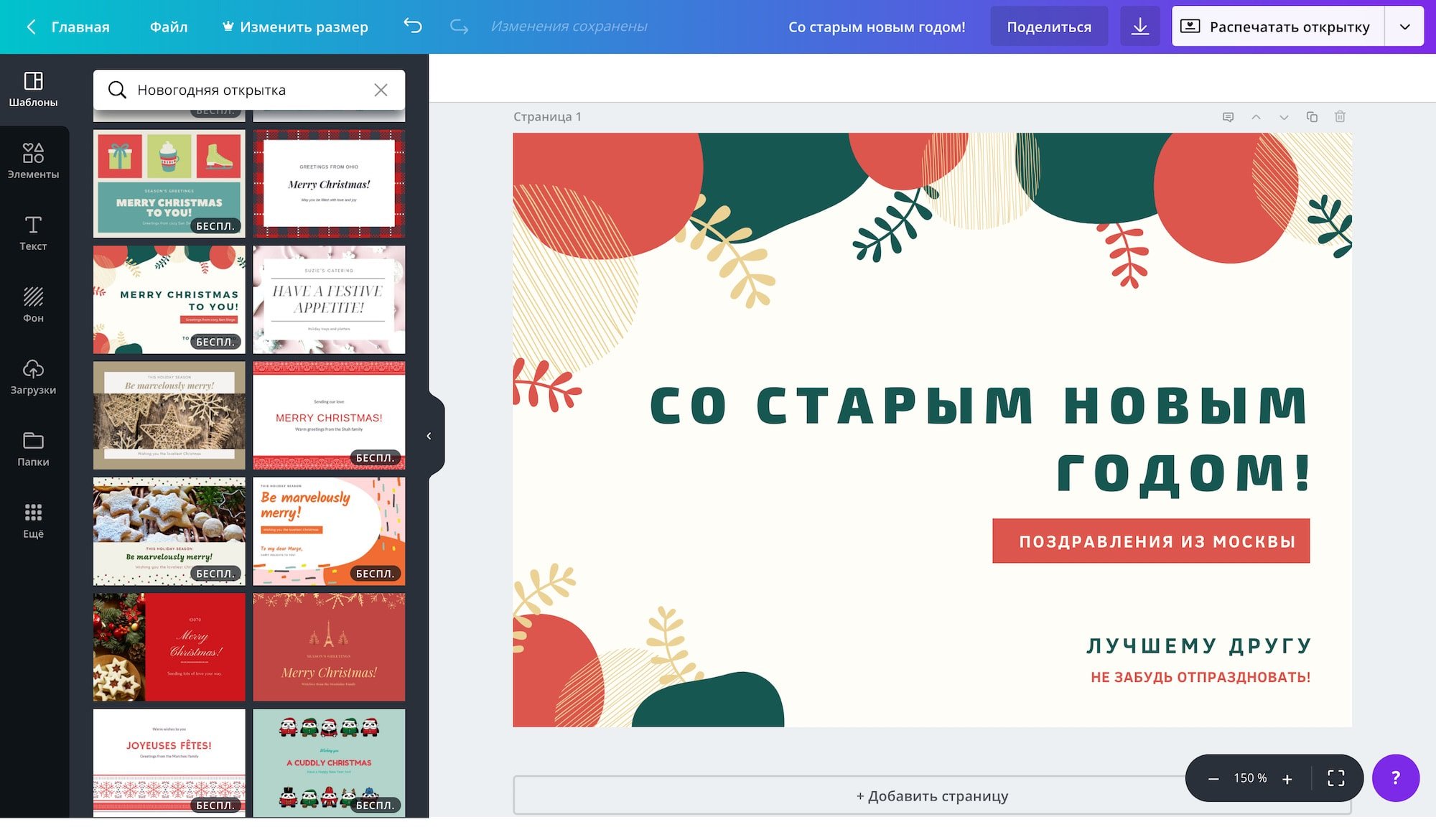Clear search text with X icon
The height and width of the screenshot is (840, 1436).
[381, 90]
